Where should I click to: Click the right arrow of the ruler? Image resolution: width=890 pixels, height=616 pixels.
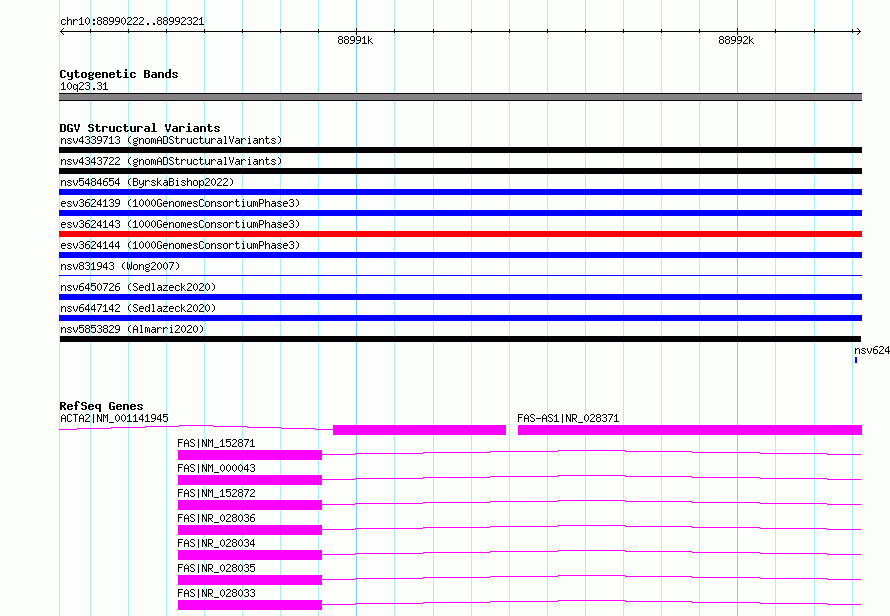click(x=858, y=31)
